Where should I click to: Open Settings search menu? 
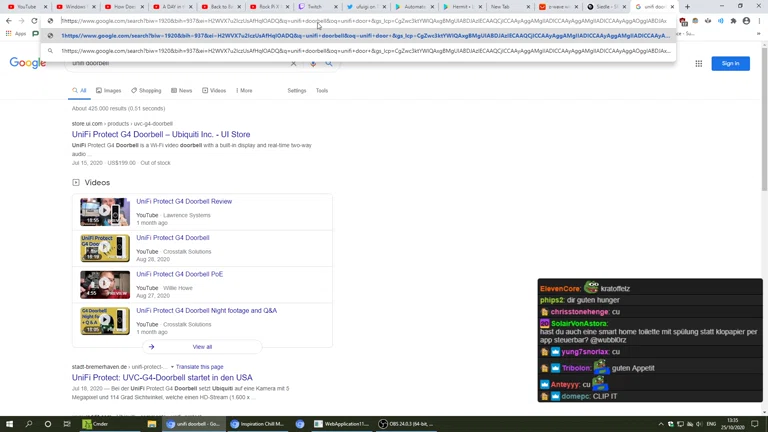pos(297,91)
